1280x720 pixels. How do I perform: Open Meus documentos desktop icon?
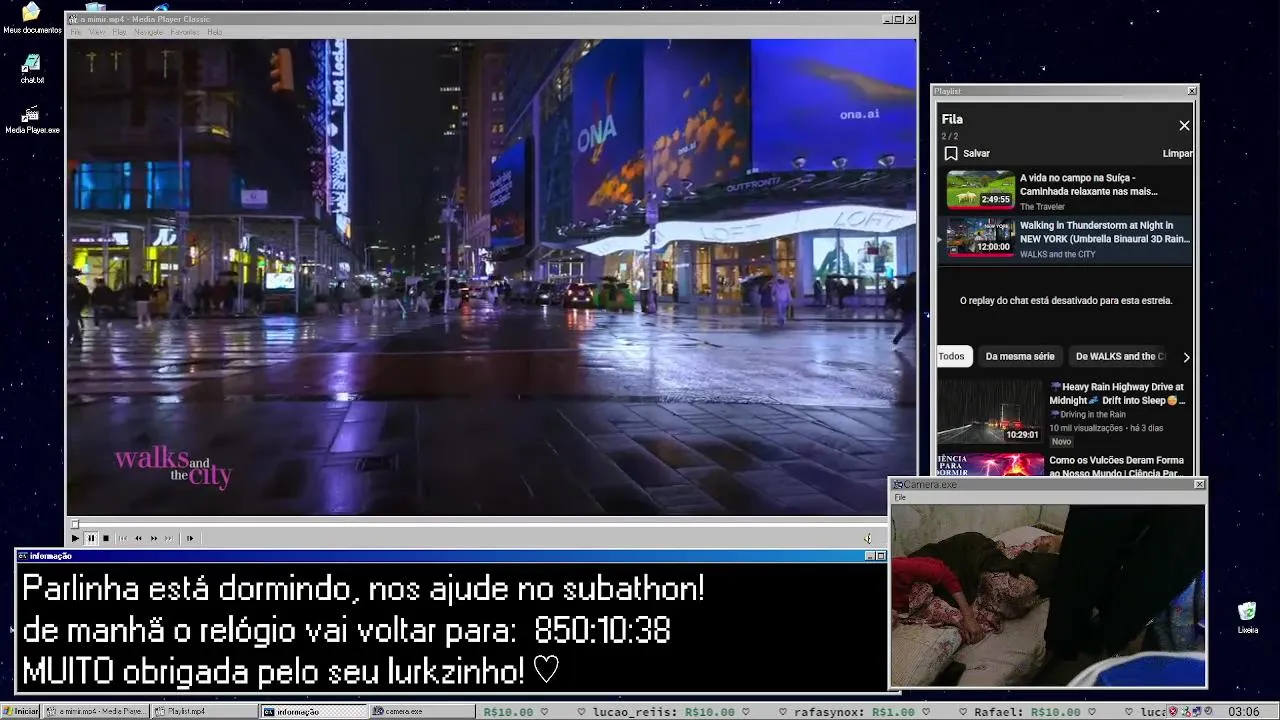(x=32, y=18)
